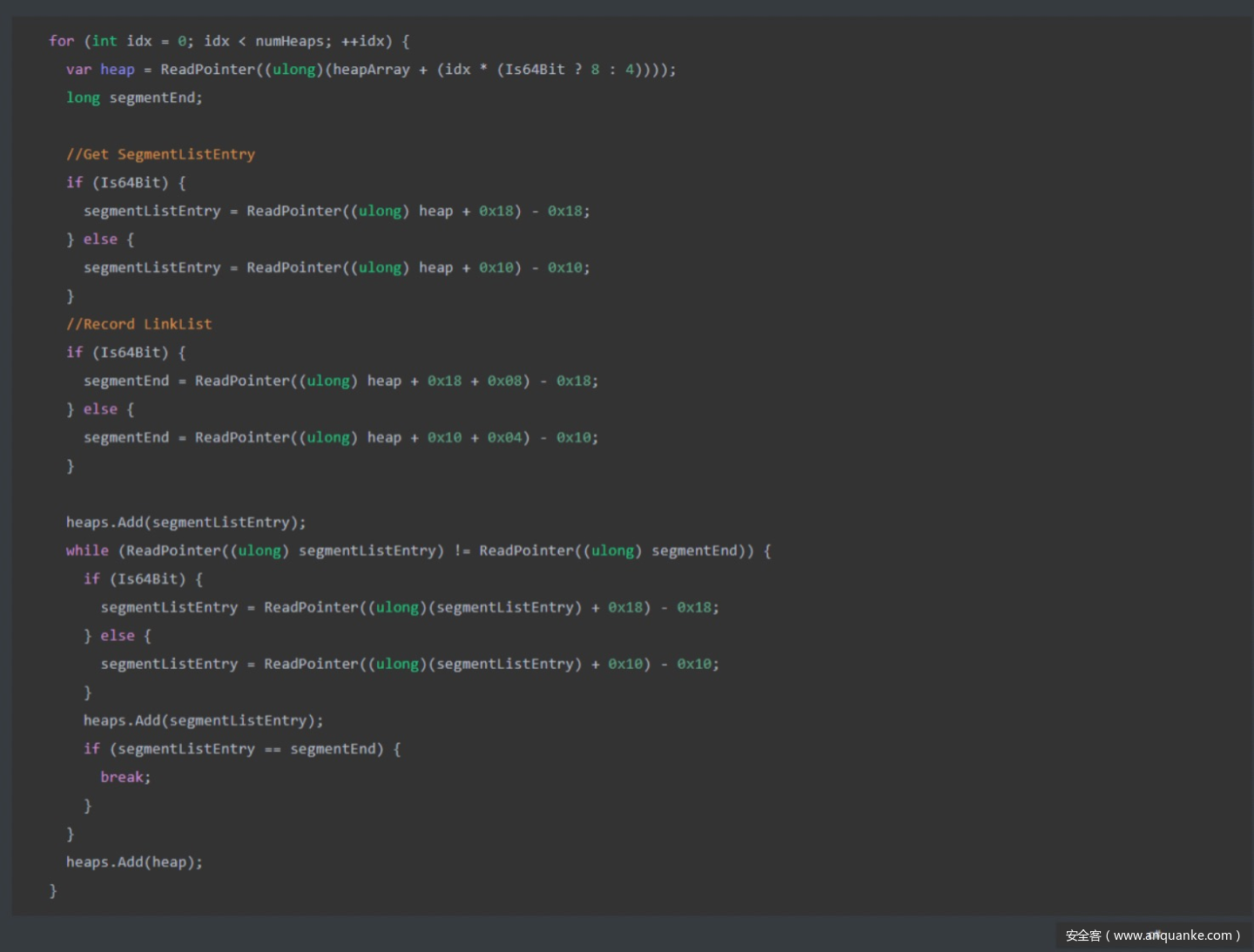Viewport: 1254px width, 952px height.
Task: Click the "0x04" hex literal
Action: (x=504, y=437)
